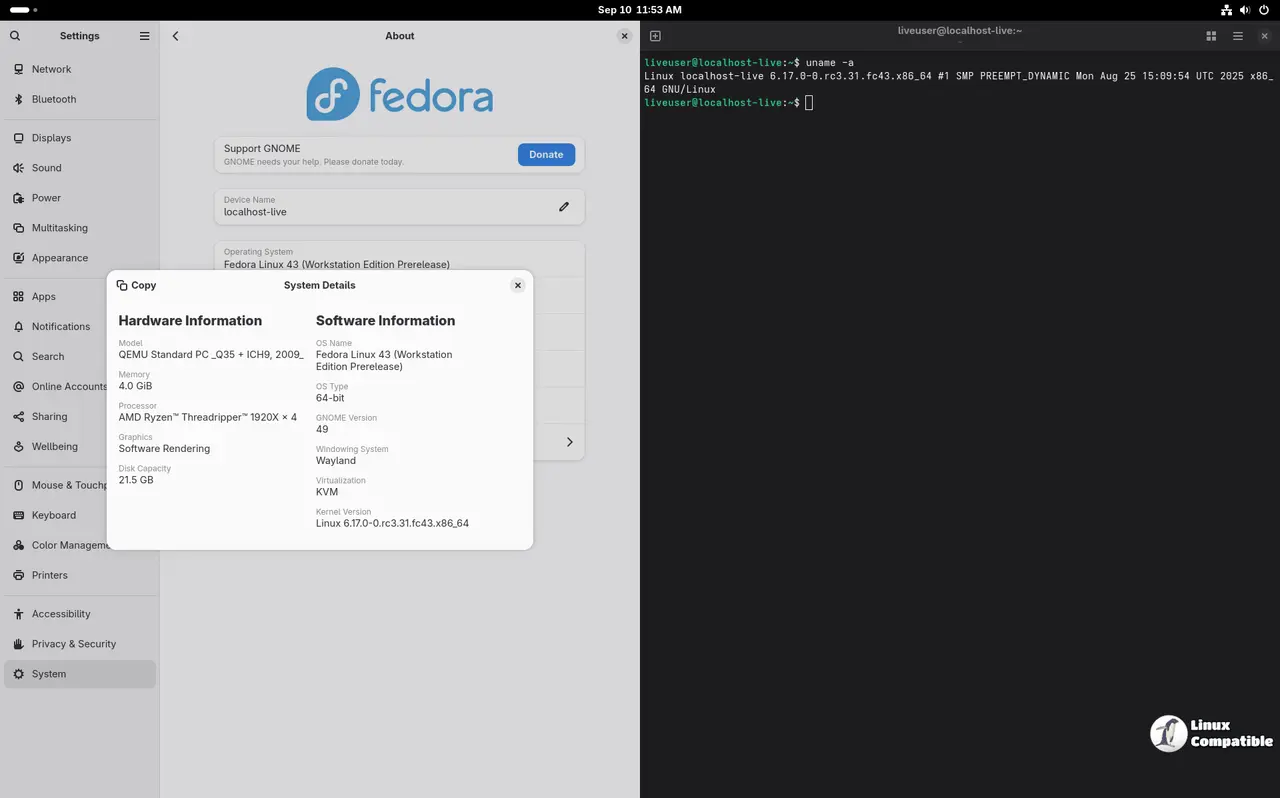Screen dimensions: 1280x798
Task: Click the search icon in Settings header
Action: [15, 36]
